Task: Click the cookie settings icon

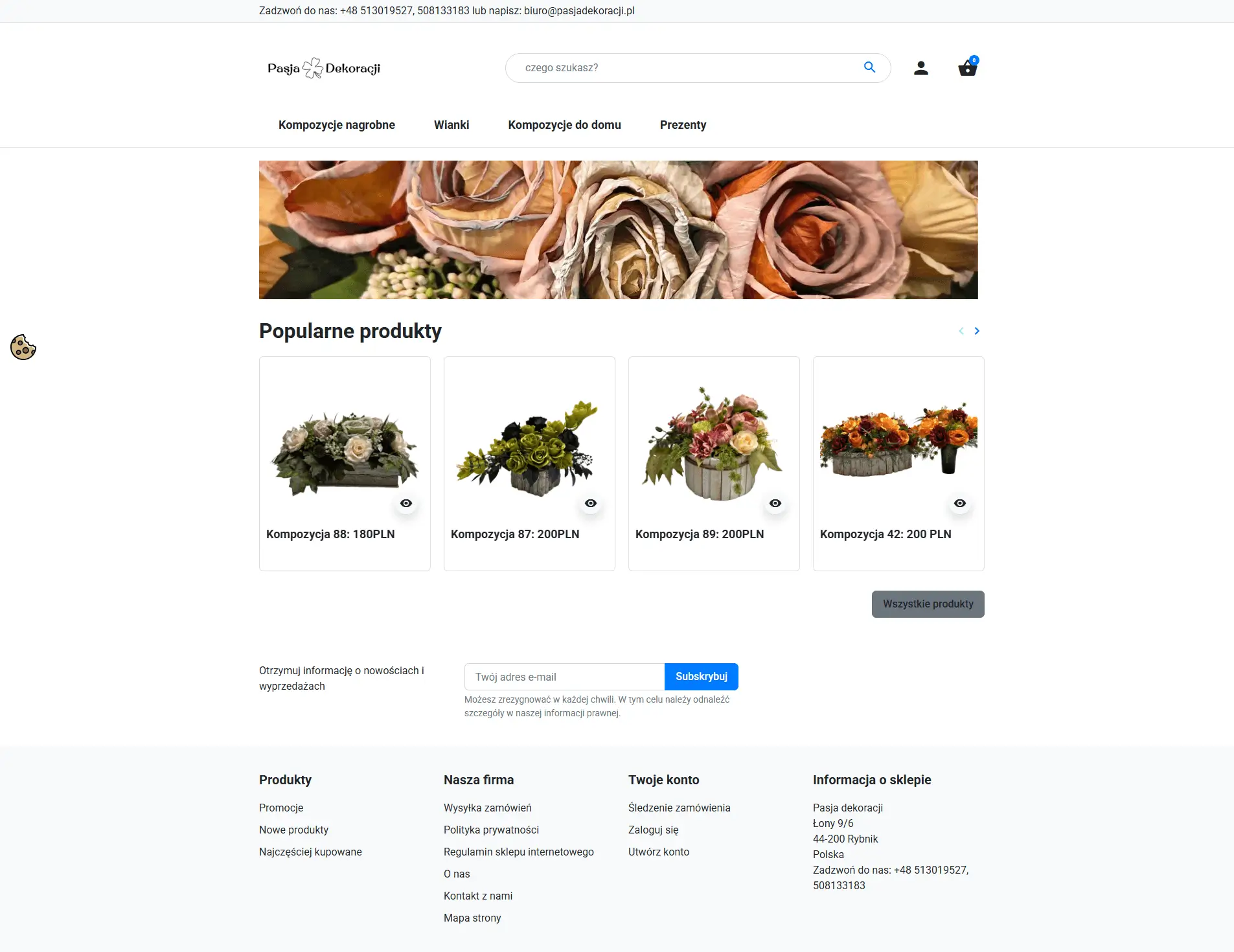Action: pos(23,347)
